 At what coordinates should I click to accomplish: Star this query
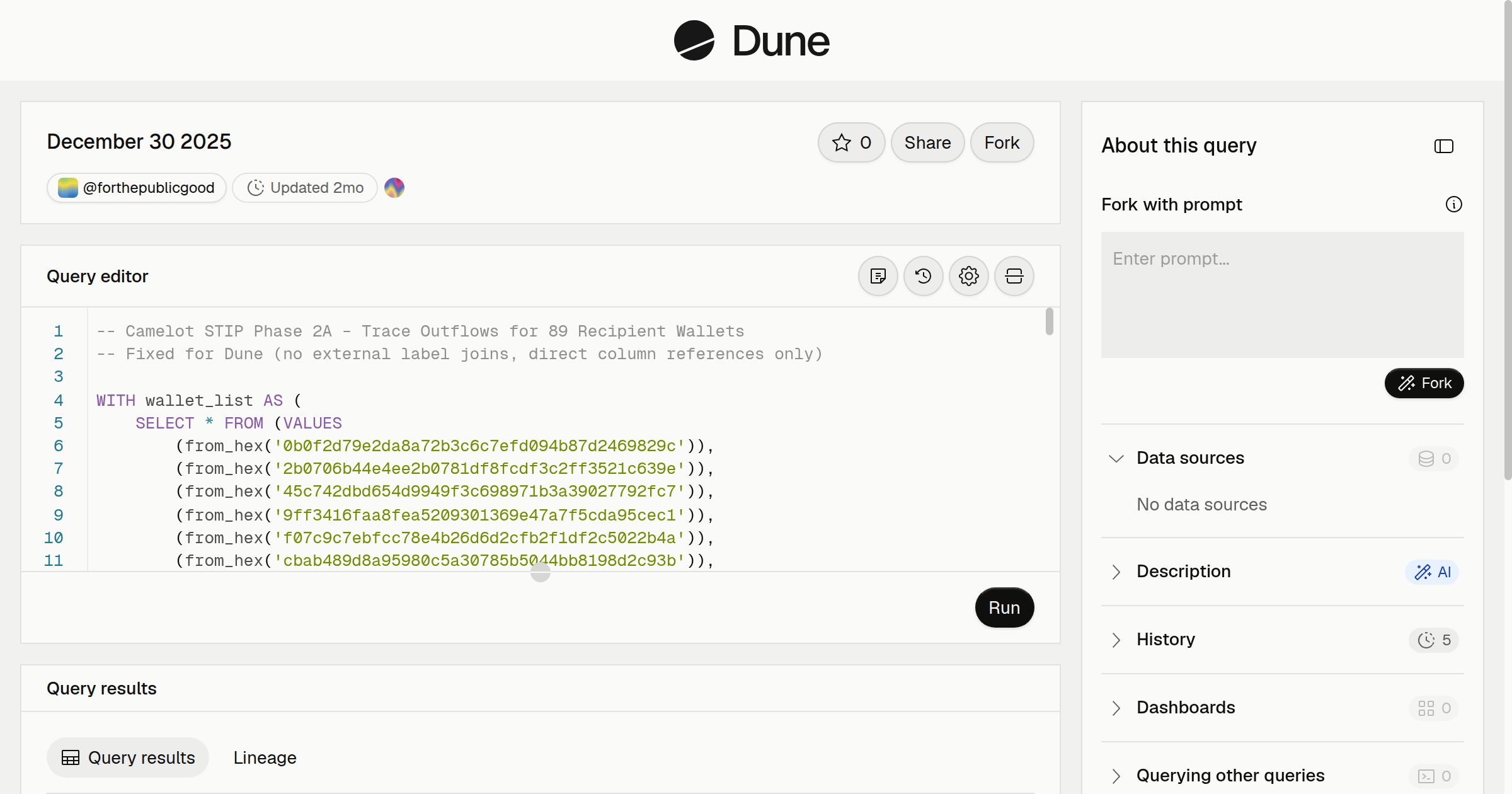click(851, 142)
